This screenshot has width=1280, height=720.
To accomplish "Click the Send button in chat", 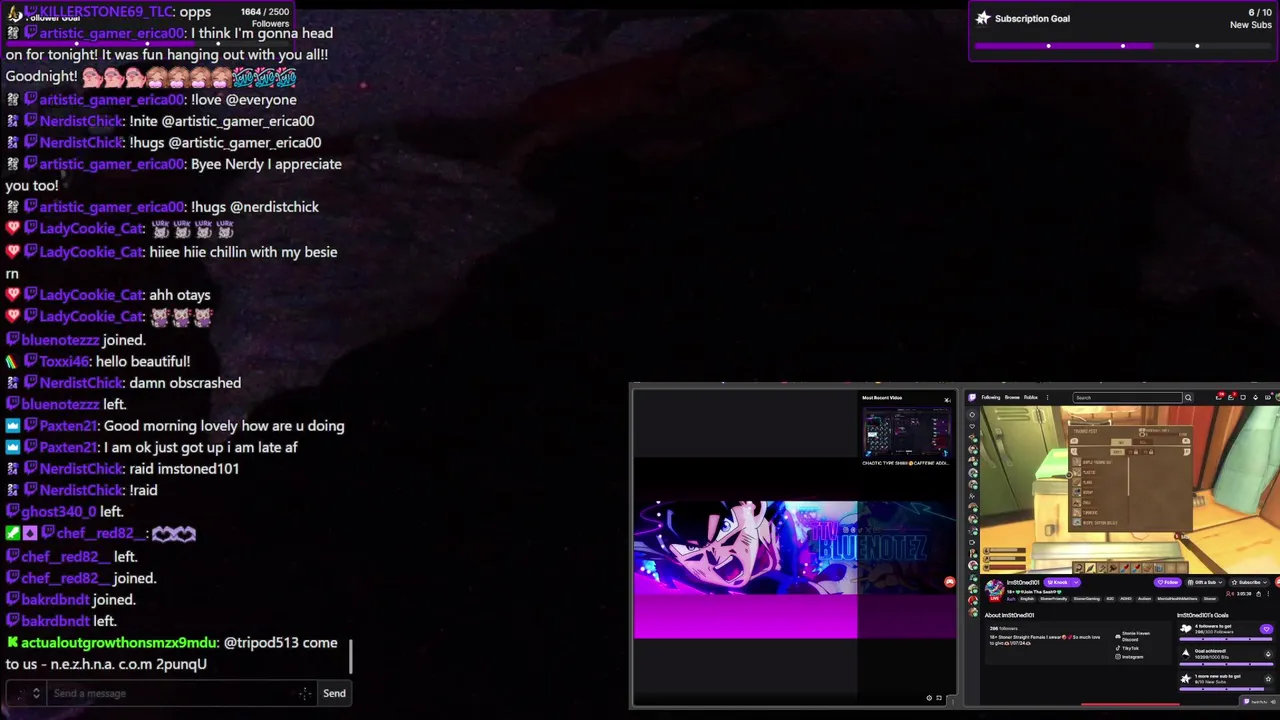I will [x=334, y=693].
